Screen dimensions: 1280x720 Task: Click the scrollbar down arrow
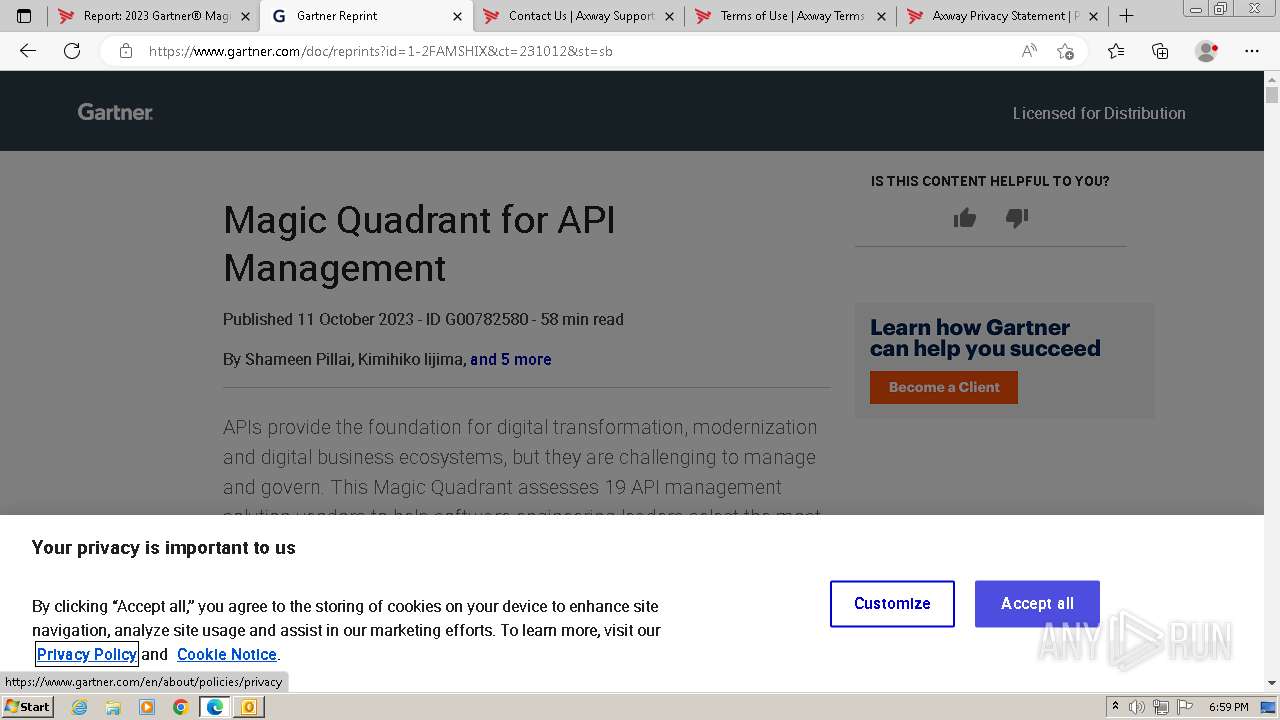click(x=1272, y=683)
